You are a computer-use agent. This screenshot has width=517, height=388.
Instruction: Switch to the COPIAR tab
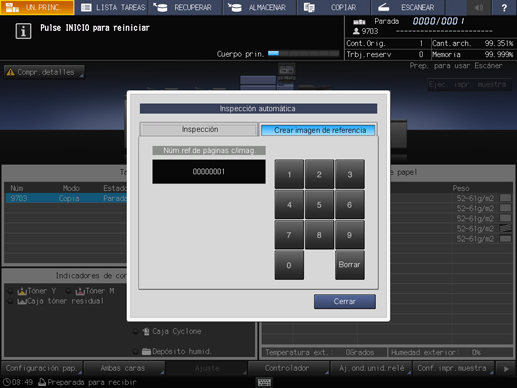click(x=334, y=7)
